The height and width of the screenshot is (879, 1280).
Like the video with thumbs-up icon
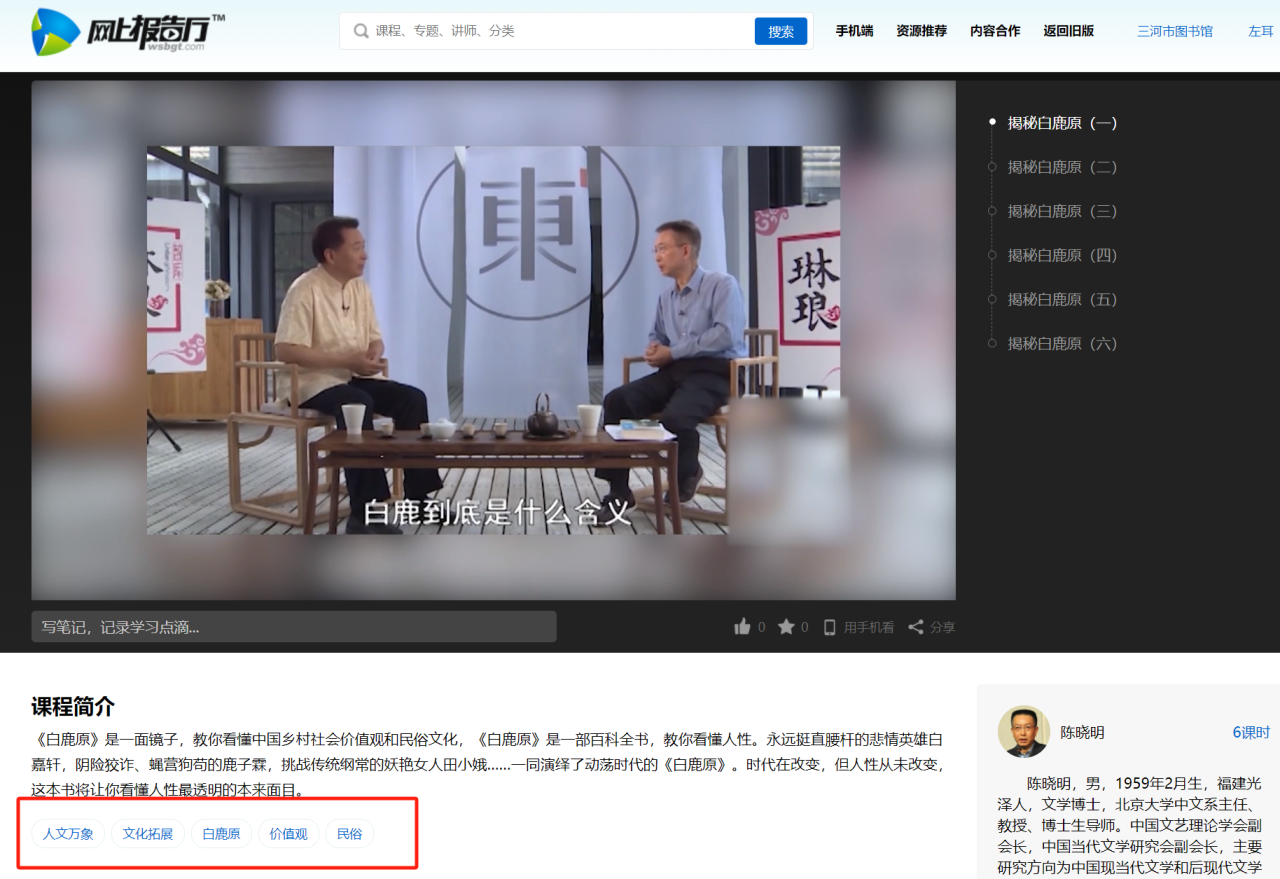(x=742, y=627)
